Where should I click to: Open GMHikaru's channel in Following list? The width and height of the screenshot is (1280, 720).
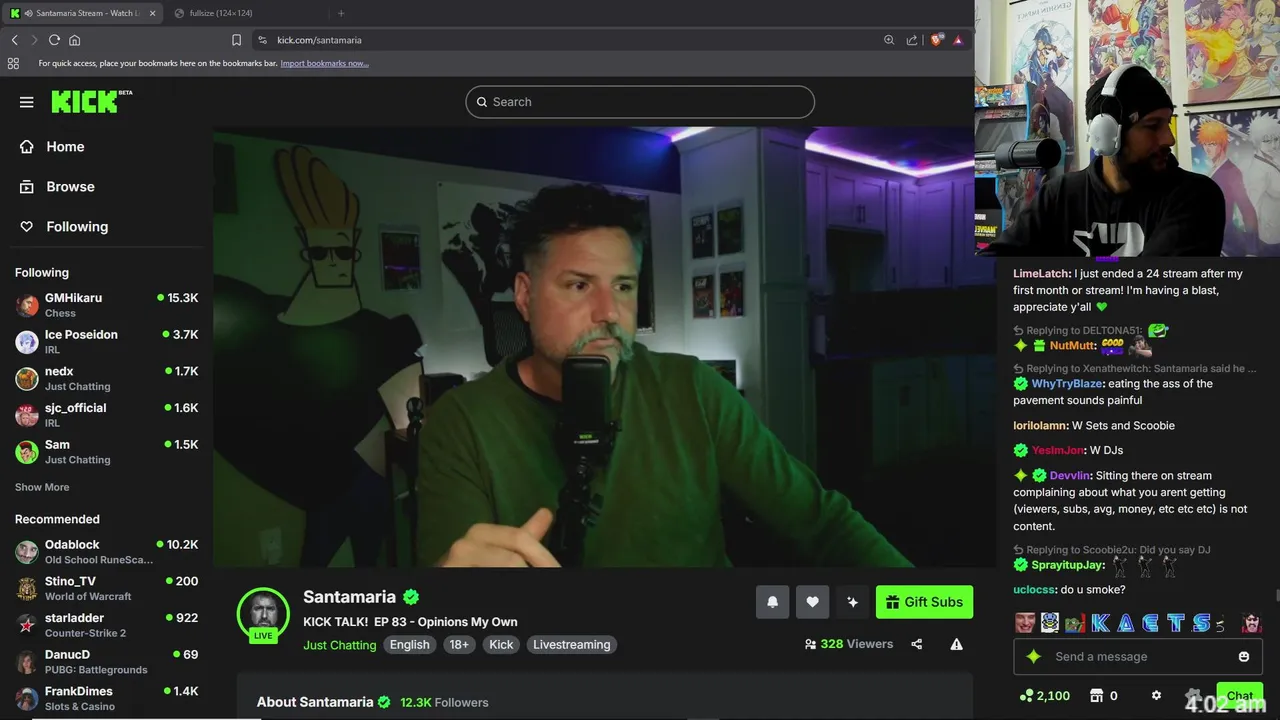coord(107,305)
